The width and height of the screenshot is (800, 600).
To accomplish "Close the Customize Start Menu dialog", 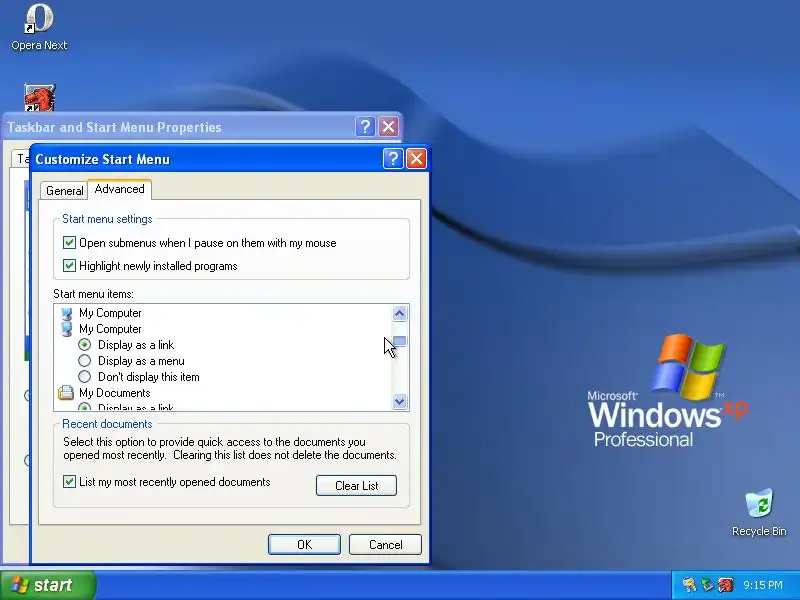I will click(x=416, y=159).
